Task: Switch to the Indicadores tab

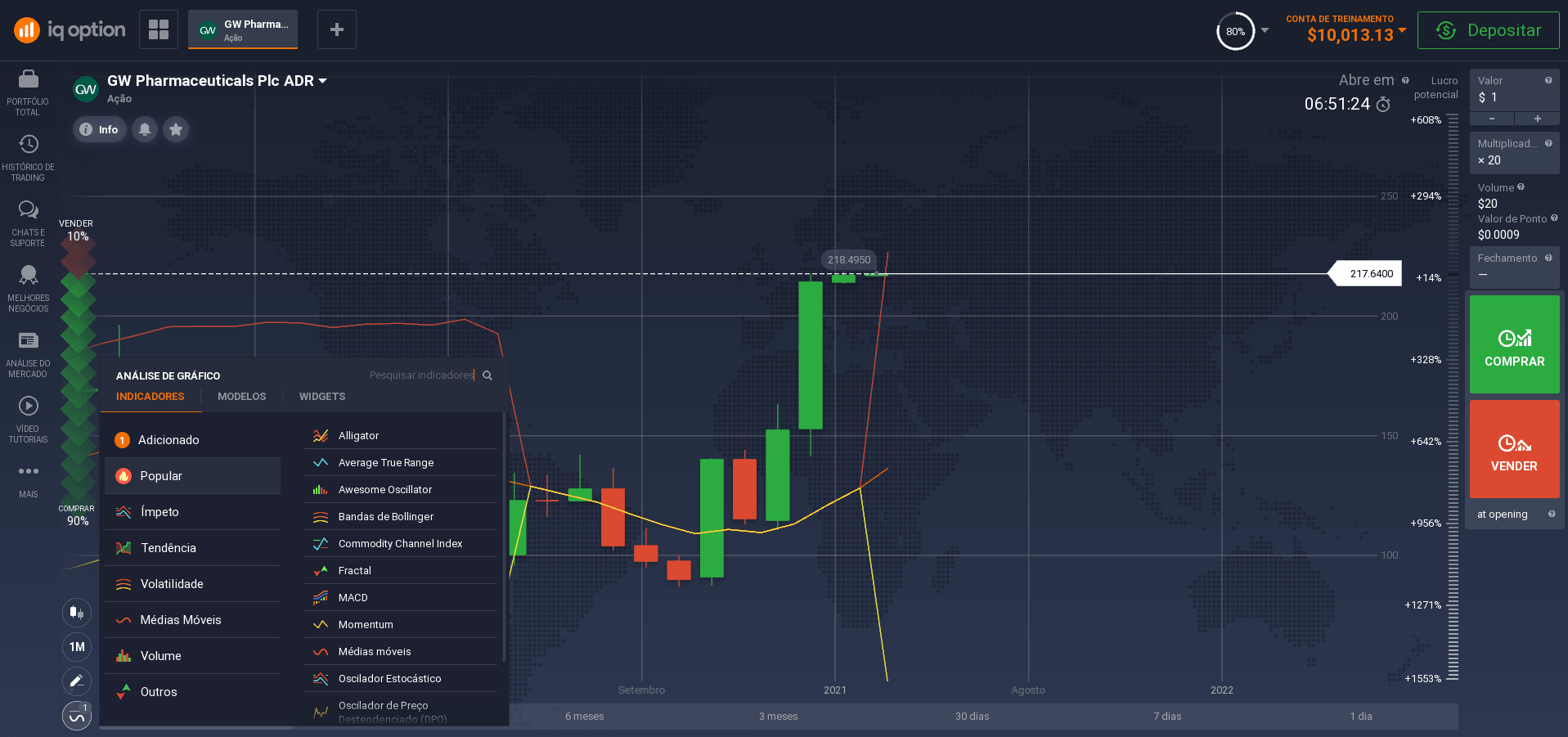Action: point(151,397)
